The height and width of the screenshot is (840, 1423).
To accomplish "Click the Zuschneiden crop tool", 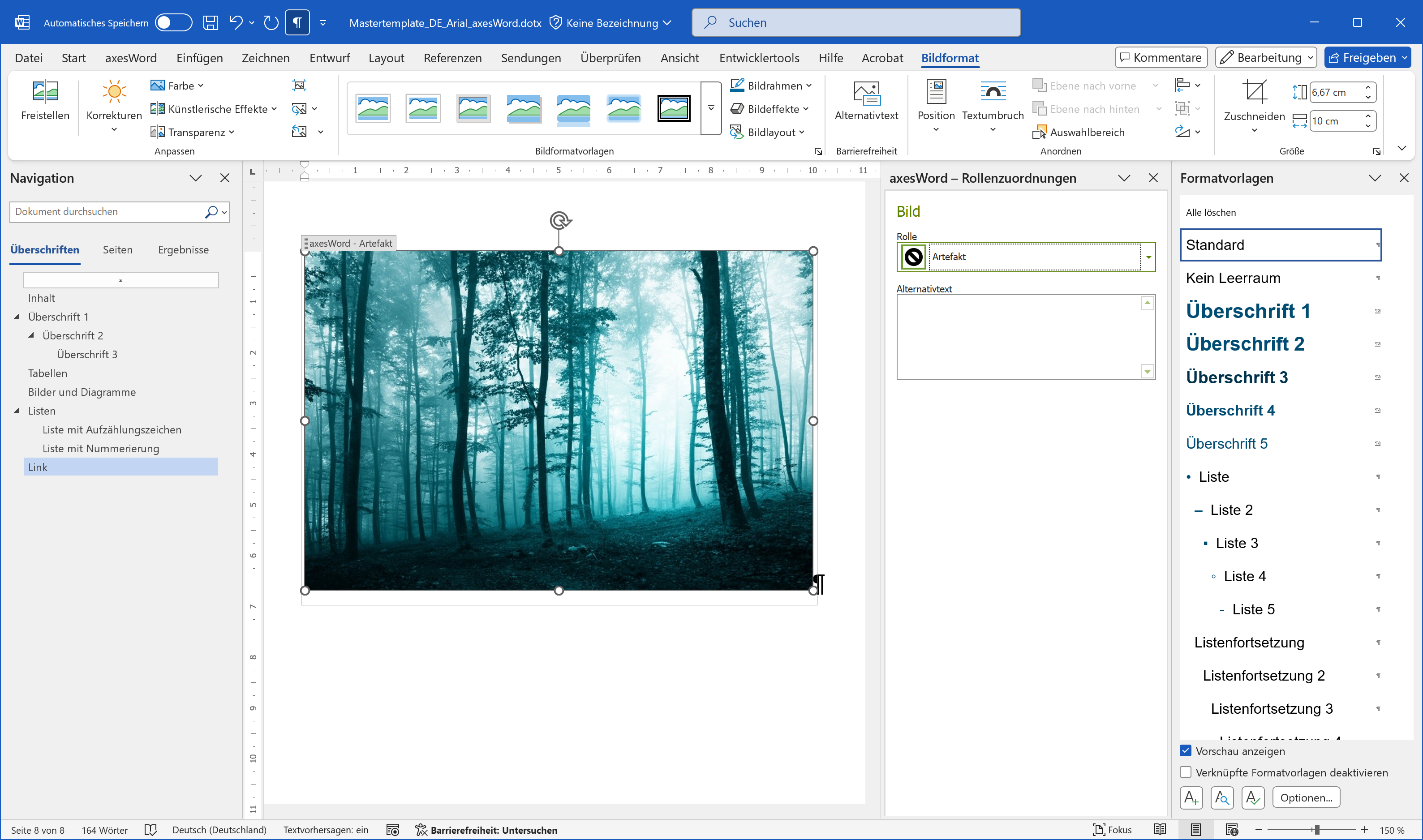I will pyautogui.click(x=1254, y=92).
